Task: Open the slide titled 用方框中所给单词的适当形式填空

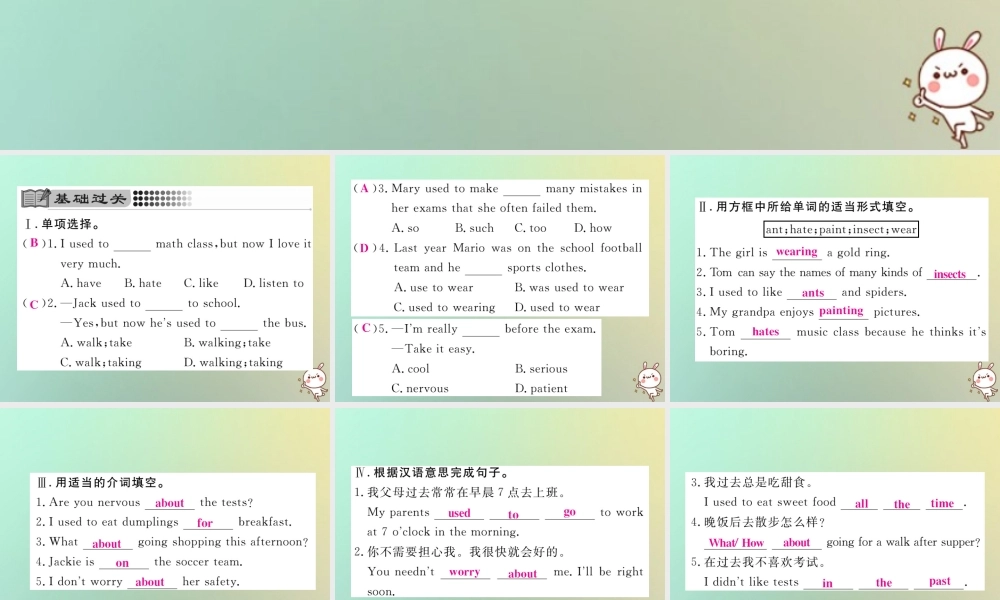Action: [835, 279]
